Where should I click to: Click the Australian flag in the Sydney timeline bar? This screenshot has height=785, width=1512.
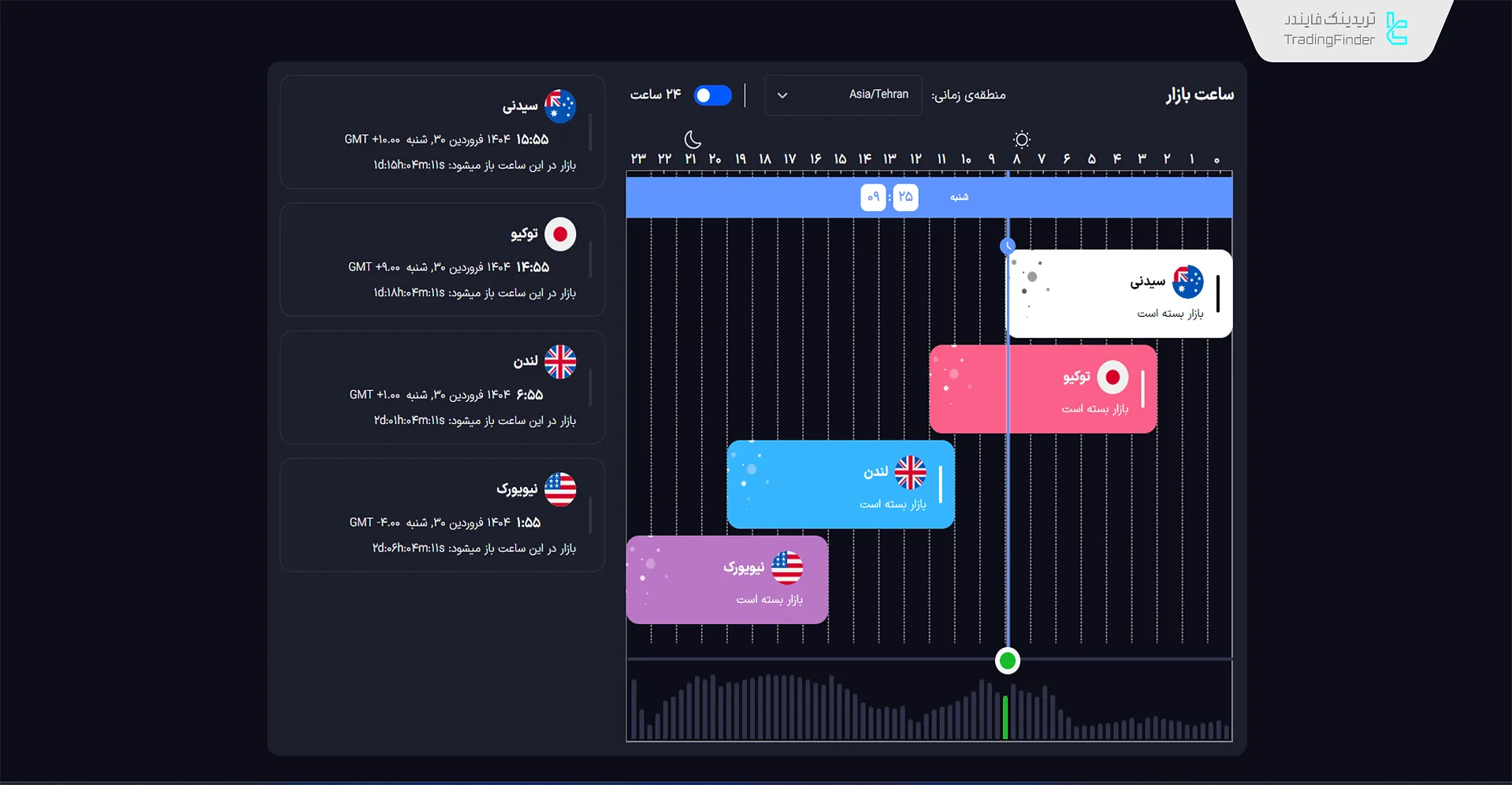coord(1187,282)
